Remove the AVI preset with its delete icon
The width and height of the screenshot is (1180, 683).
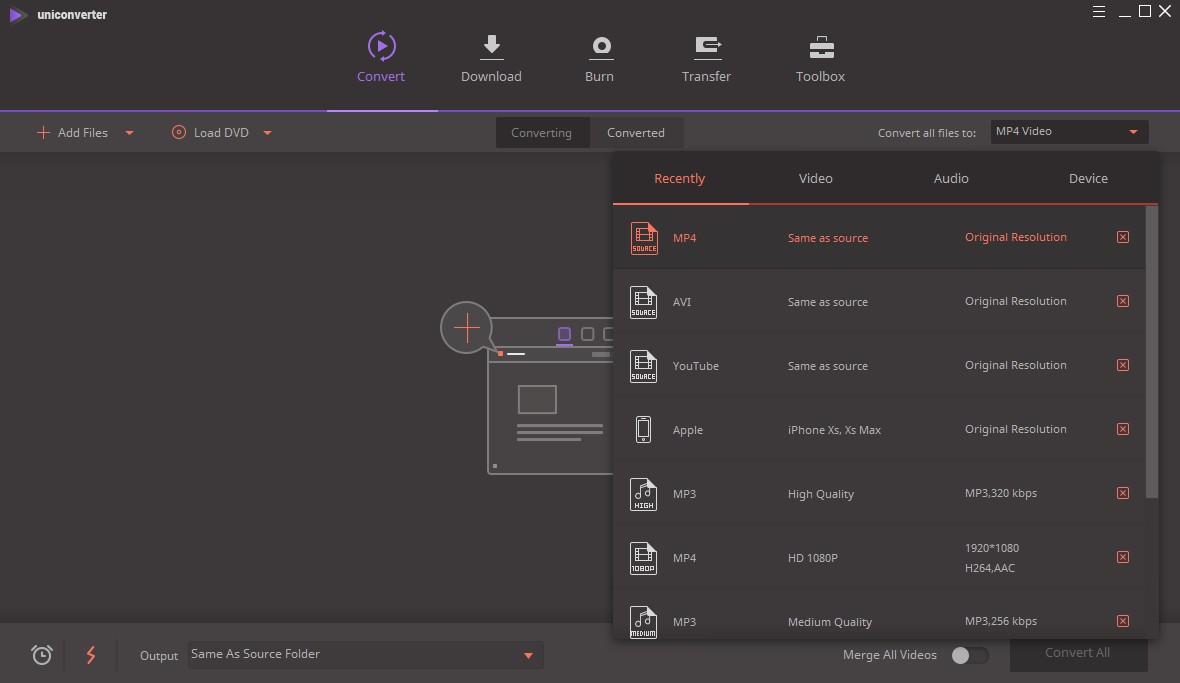tap(1122, 300)
